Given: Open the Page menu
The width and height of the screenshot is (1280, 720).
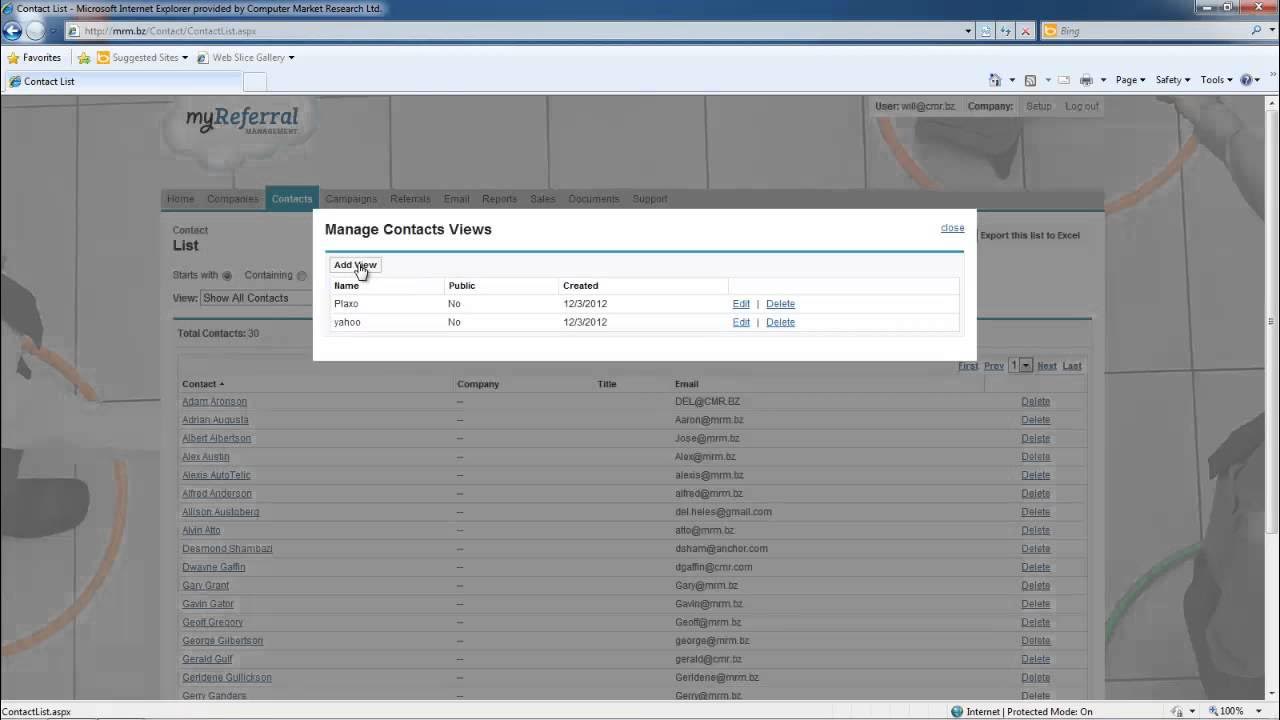Looking at the screenshot, I should [x=1130, y=80].
